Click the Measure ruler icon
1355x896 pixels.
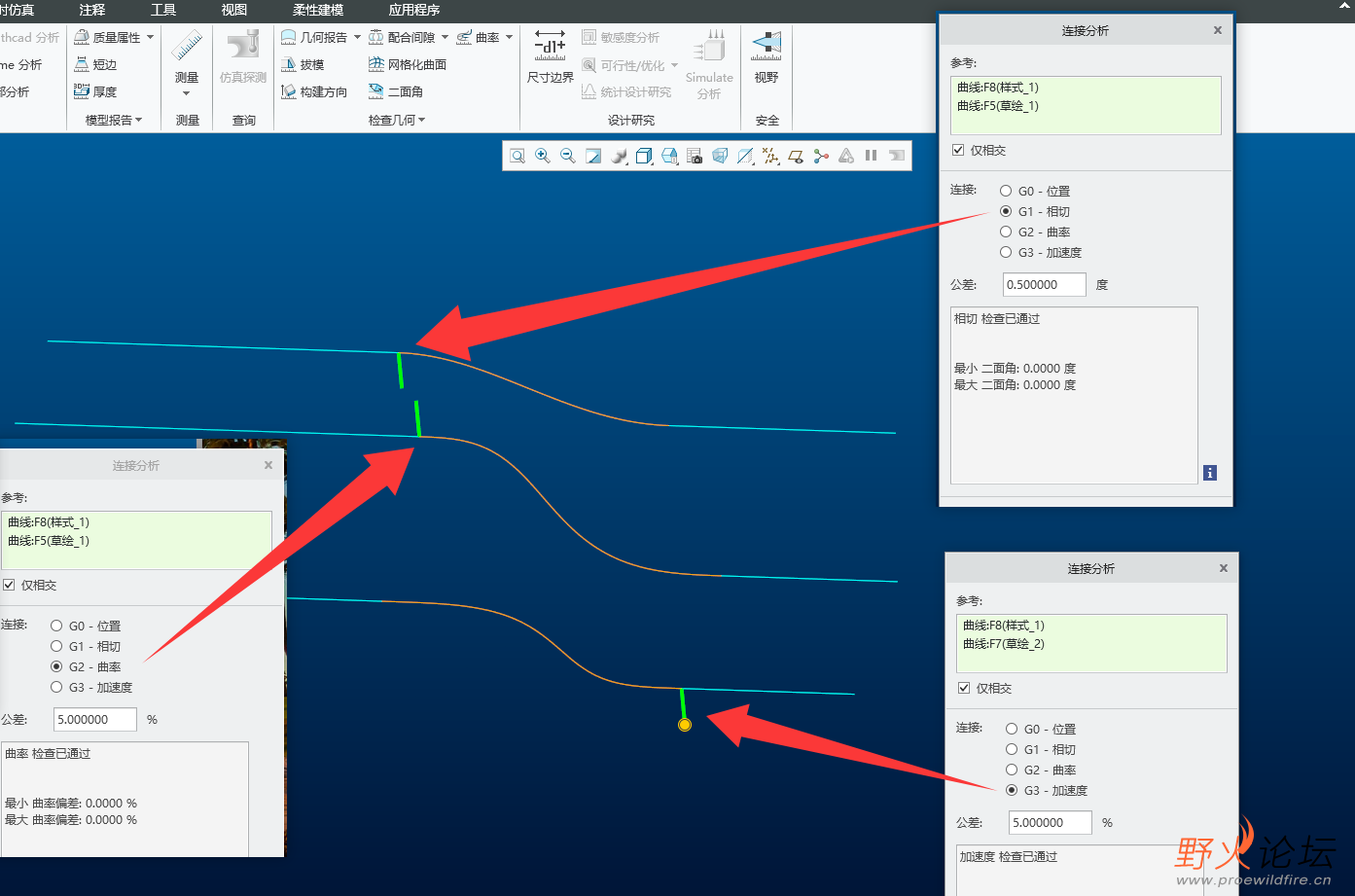[x=187, y=47]
